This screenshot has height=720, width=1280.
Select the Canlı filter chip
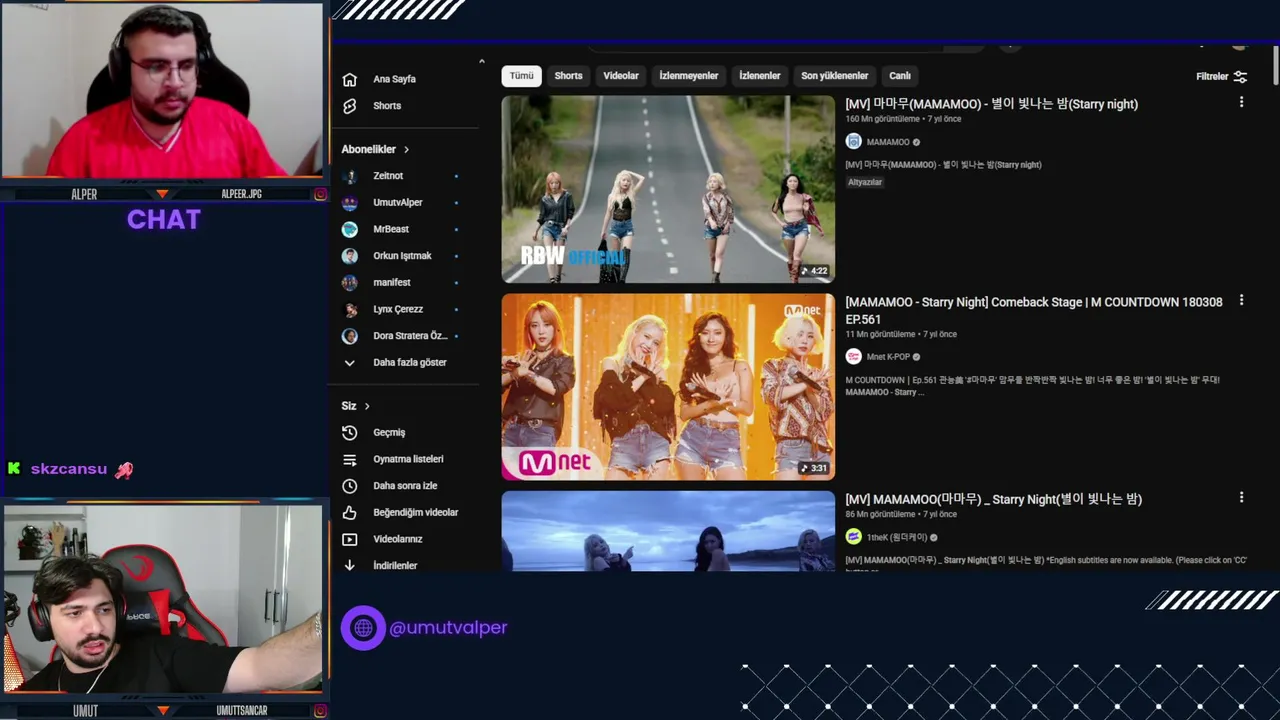coord(900,76)
